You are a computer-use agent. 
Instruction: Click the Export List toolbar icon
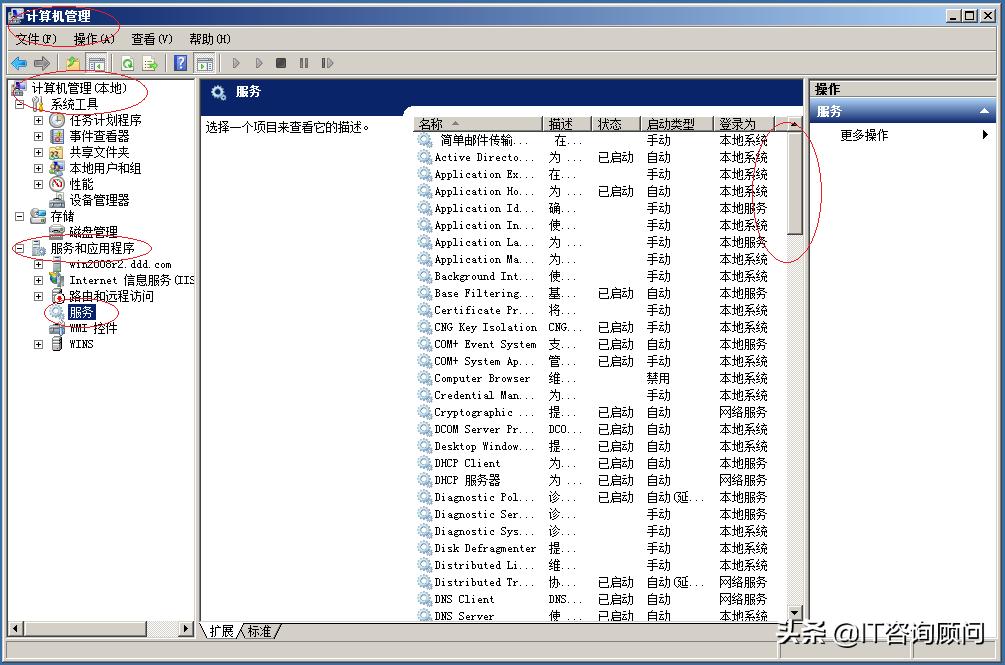click(149, 62)
